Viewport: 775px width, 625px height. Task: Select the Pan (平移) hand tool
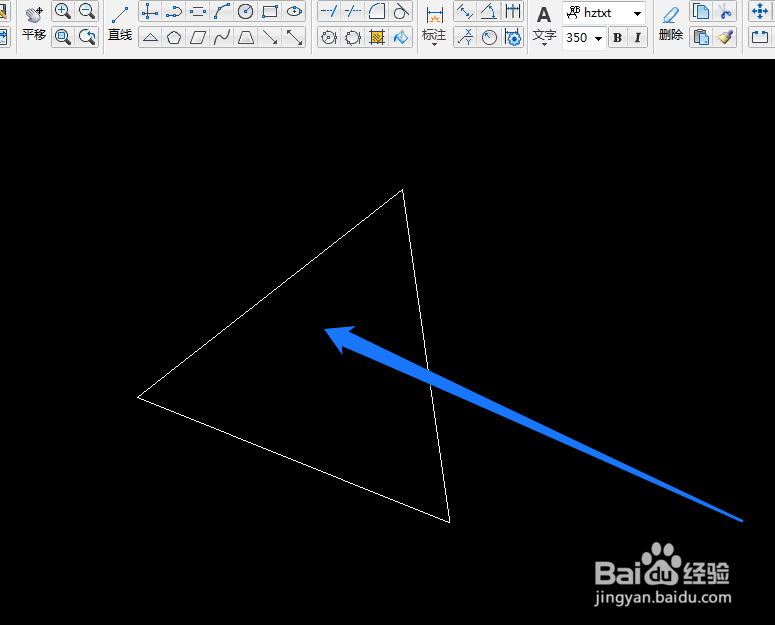tap(34, 23)
